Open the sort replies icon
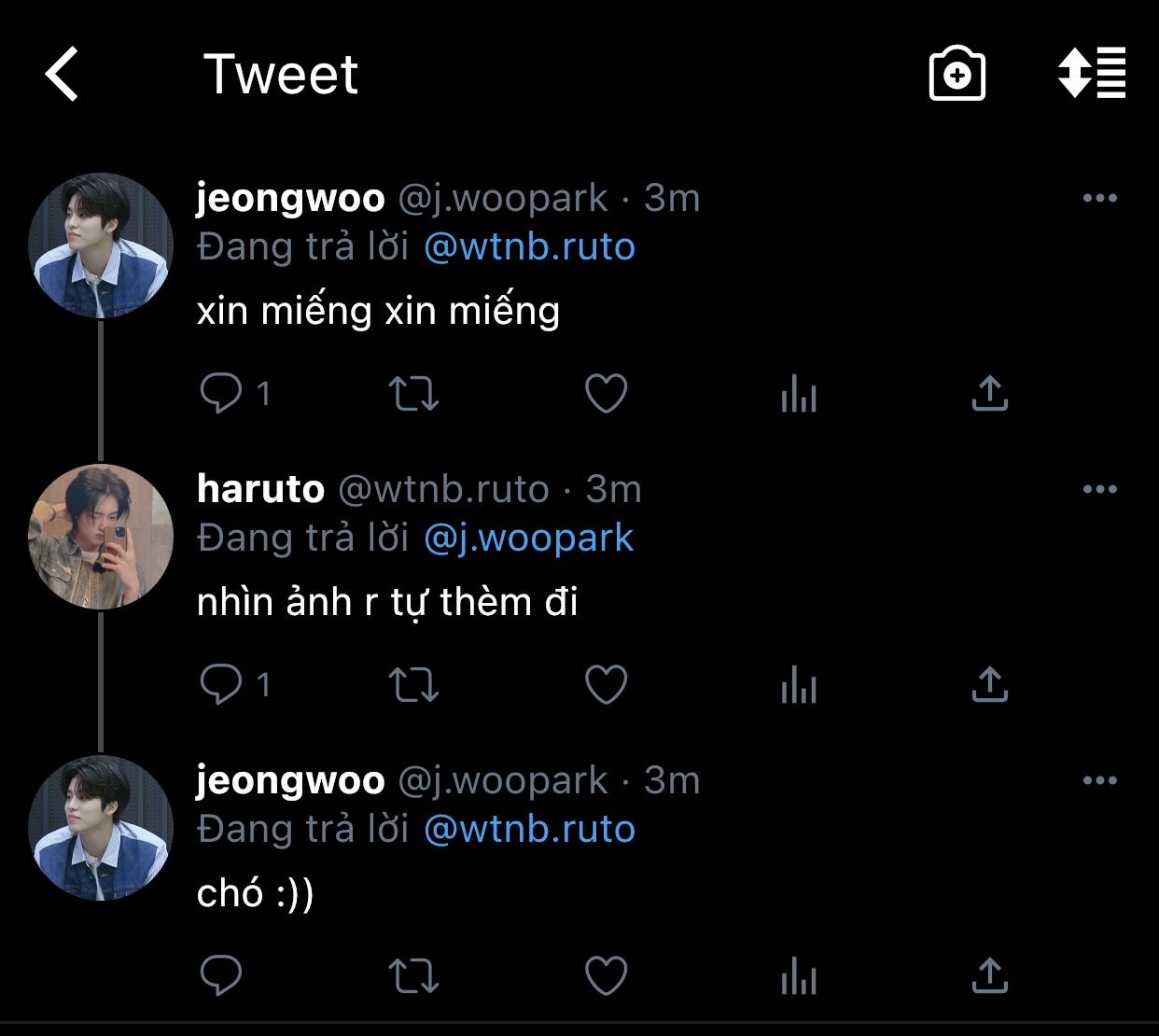The image size is (1159, 1036). click(1092, 73)
